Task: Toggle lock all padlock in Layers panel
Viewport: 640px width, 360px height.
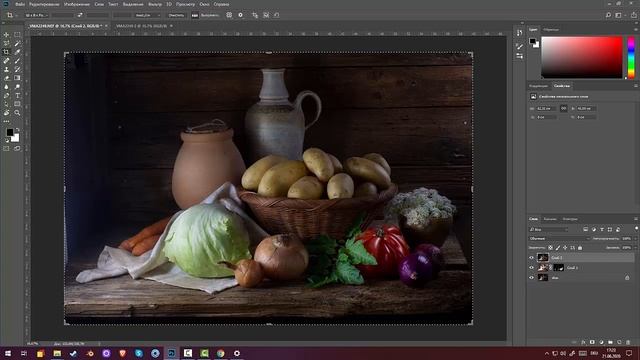Action: pos(580,248)
